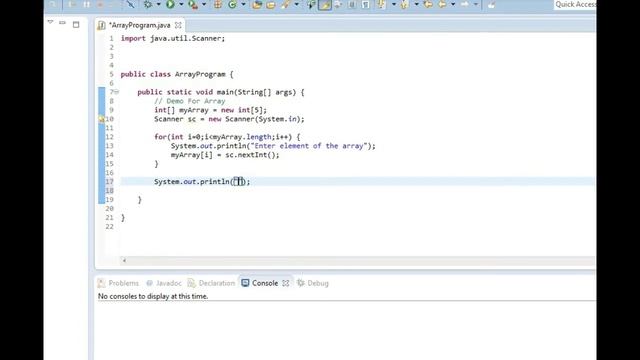The height and width of the screenshot is (360, 640).
Task: Toggle Java editor breadcrumb icon
Action: (311, 4)
